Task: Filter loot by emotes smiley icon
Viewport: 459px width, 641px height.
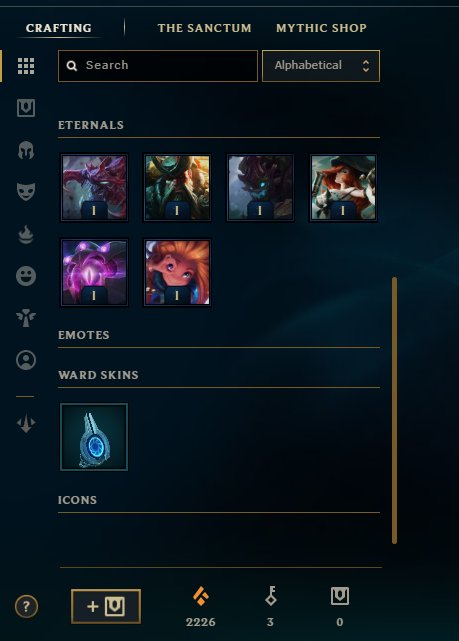Action: pos(26,276)
